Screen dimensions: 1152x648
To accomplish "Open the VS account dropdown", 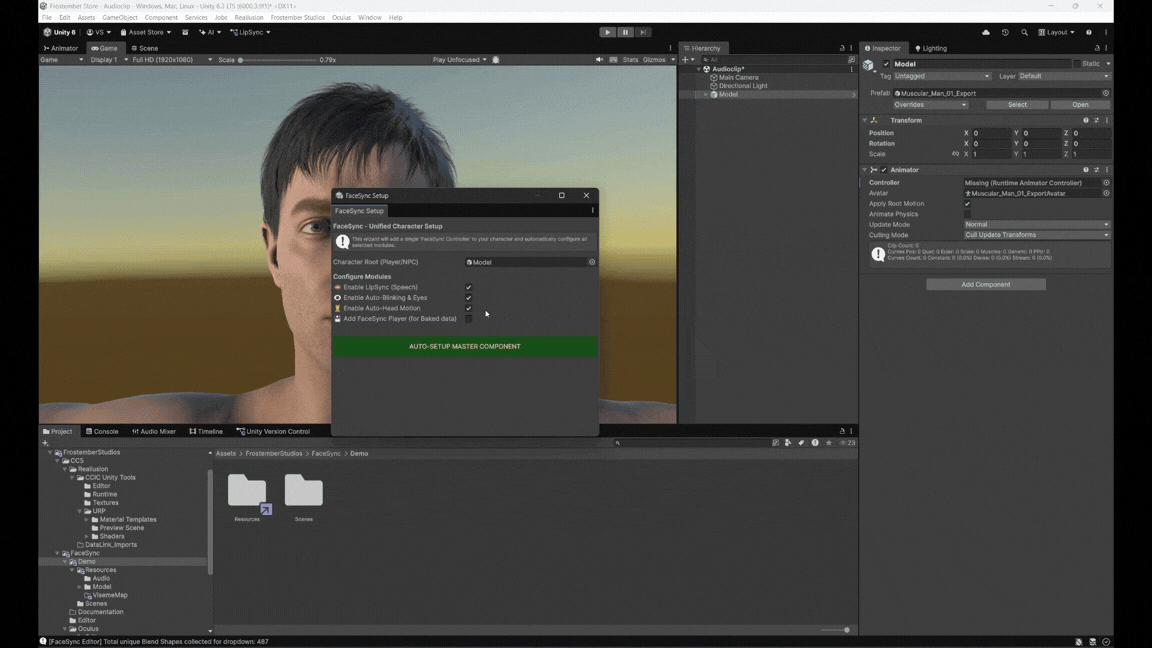I will click(98, 32).
